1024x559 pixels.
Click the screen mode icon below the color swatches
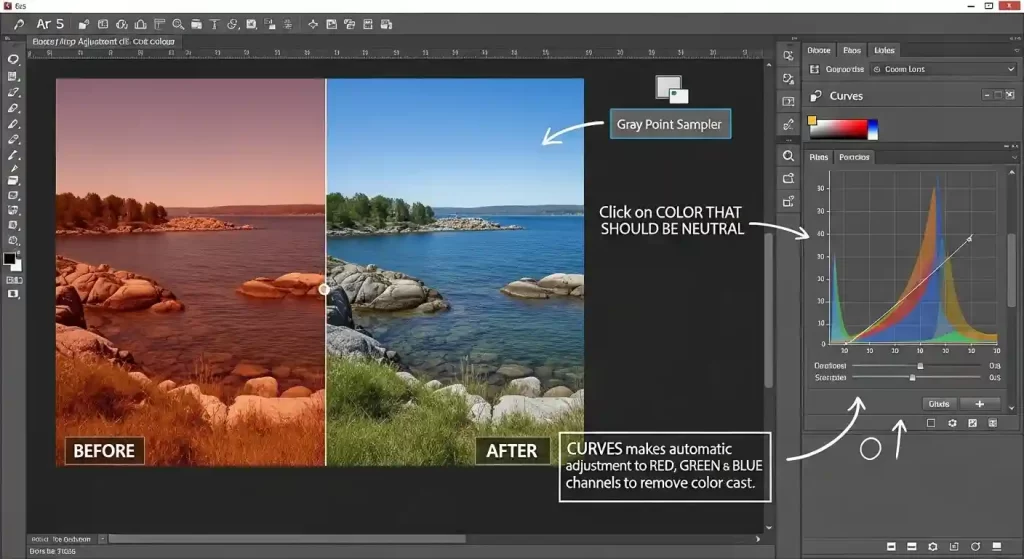click(x=13, y=295)
